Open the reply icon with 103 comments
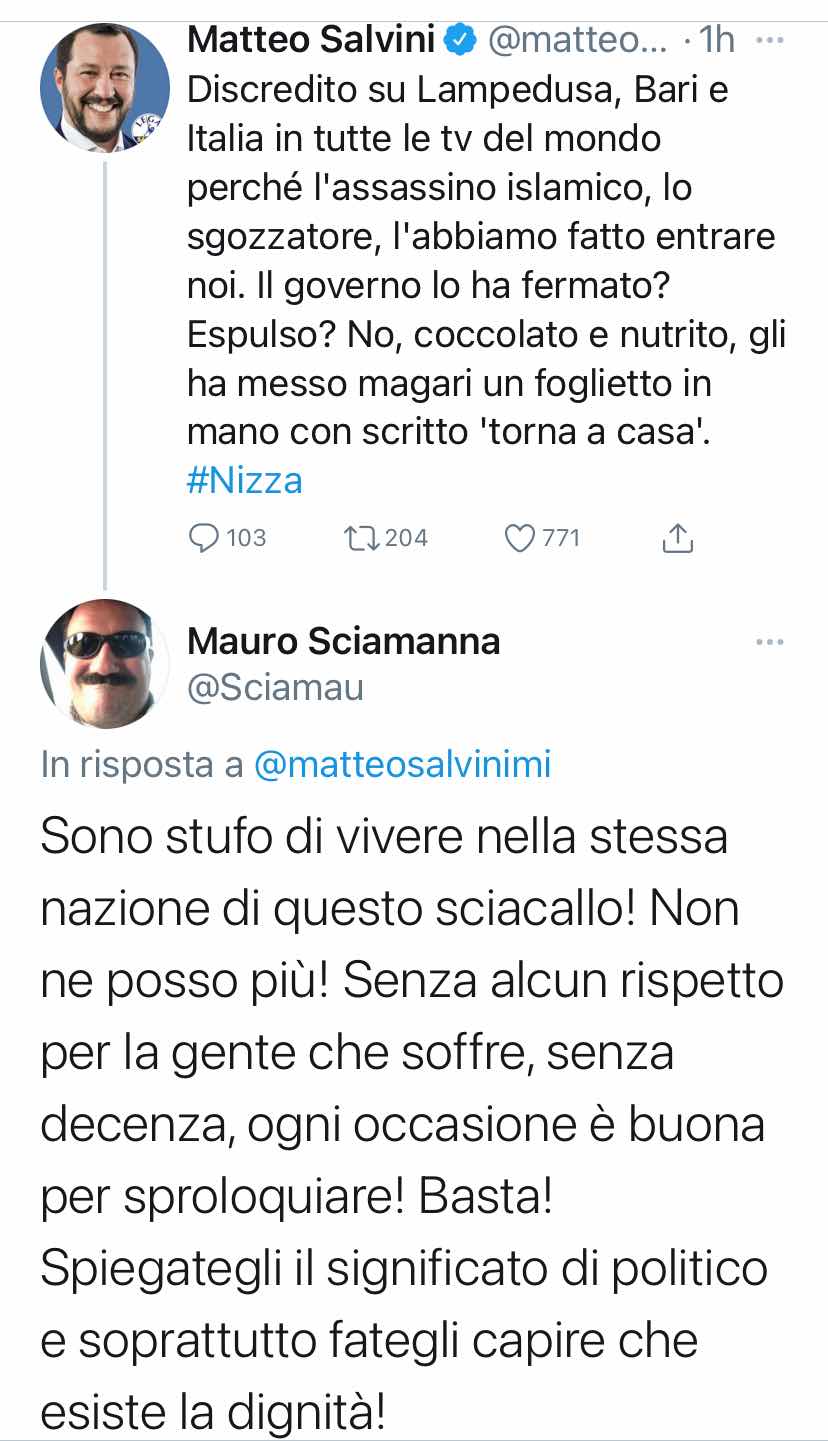828x1441 pixels. pos(204,538)
